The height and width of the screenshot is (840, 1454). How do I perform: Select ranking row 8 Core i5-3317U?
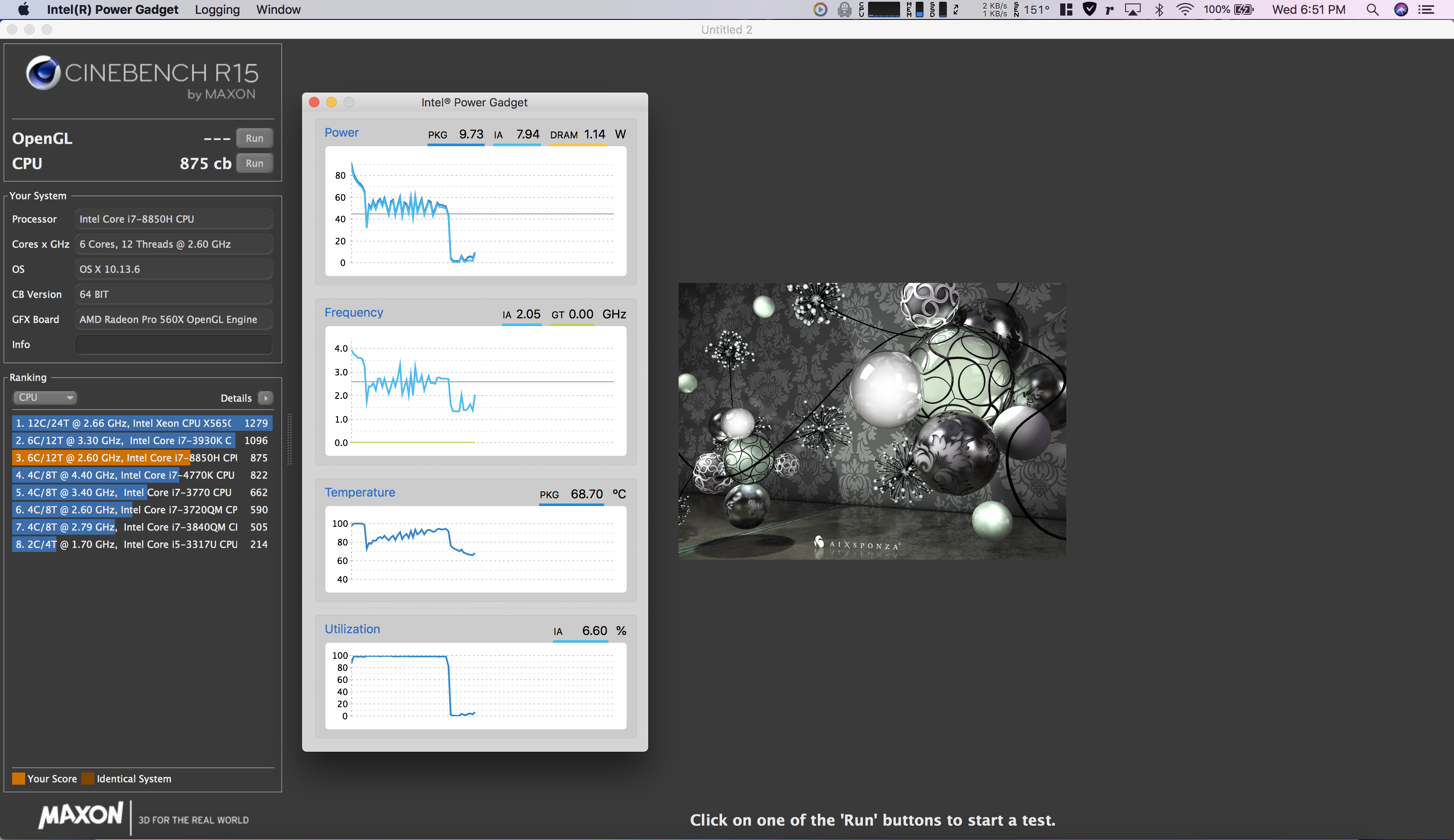(142, 544)
